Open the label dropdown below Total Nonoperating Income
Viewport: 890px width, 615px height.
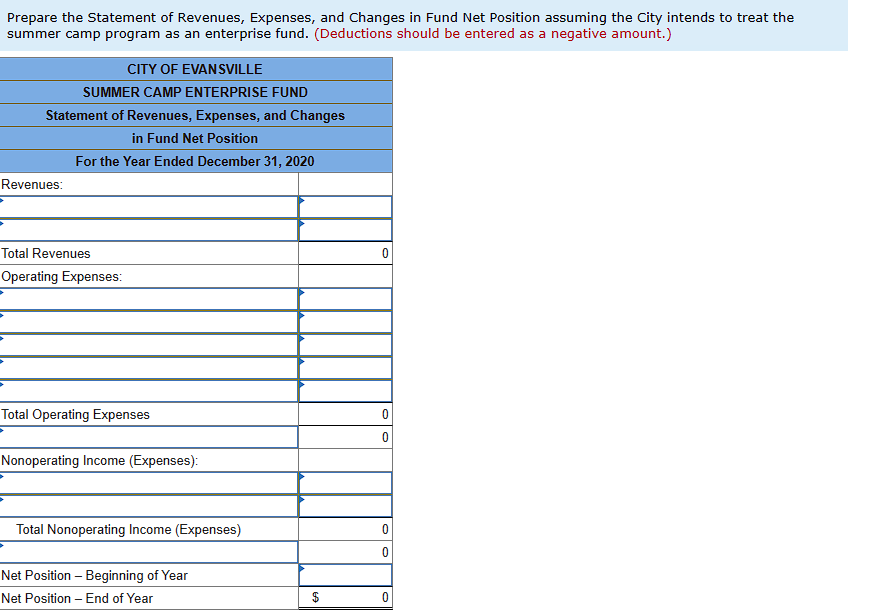149,552
